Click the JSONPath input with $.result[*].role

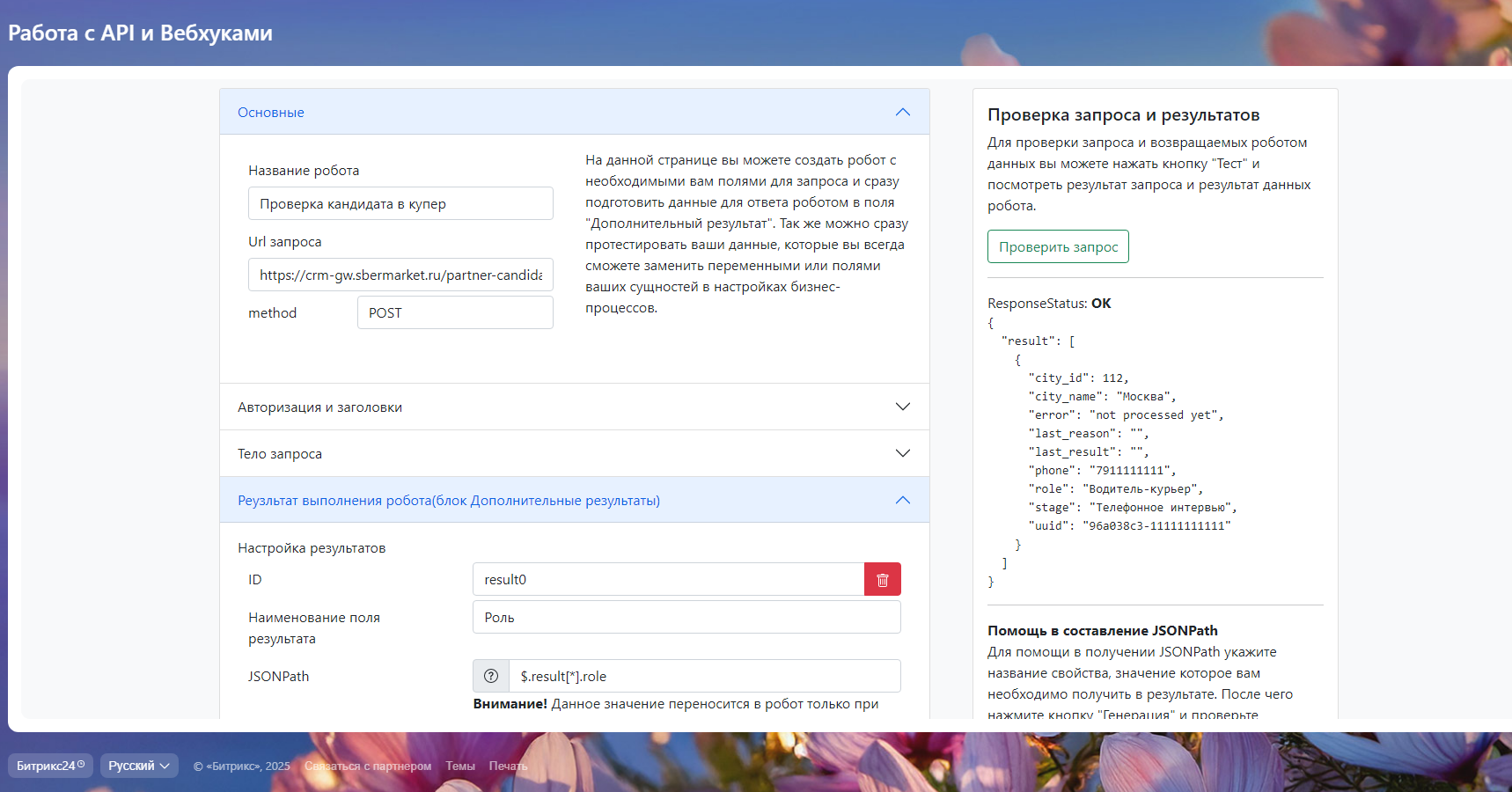tap(704, 677)
